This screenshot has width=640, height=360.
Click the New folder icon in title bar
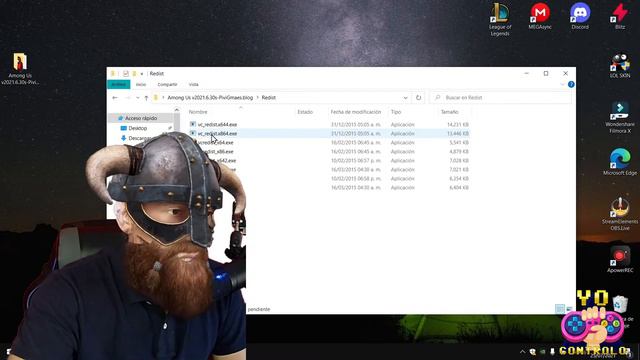point(134,73)
